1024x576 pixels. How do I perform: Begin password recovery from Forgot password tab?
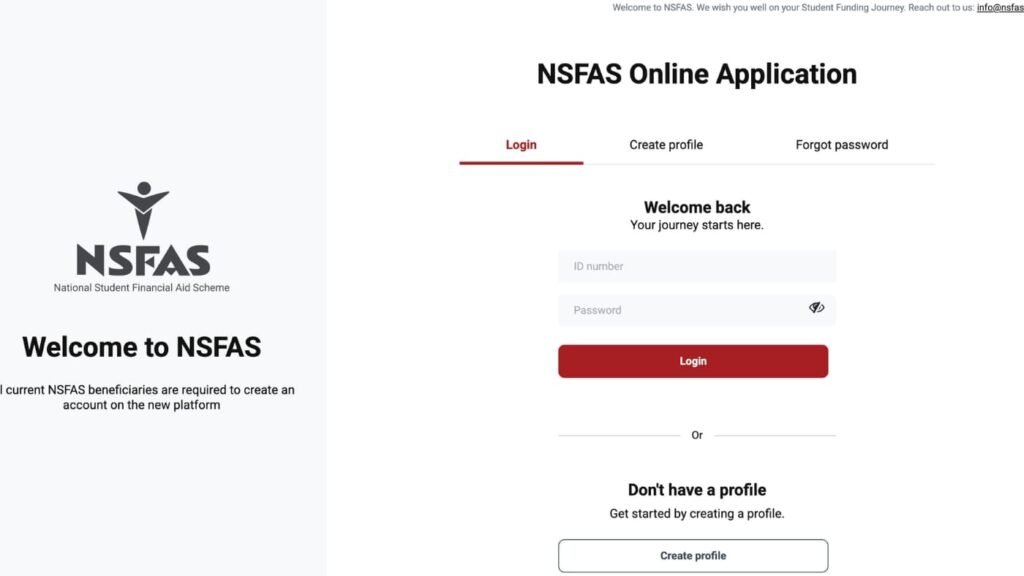(840, 144)
